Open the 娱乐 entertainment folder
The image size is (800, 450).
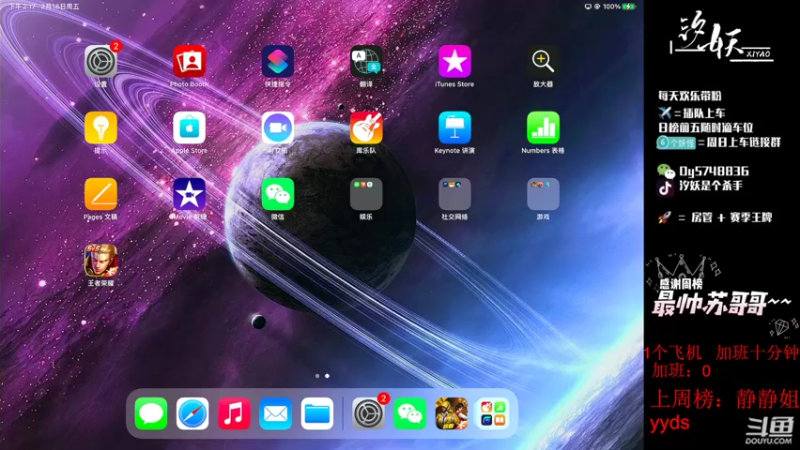click(366, 194)
